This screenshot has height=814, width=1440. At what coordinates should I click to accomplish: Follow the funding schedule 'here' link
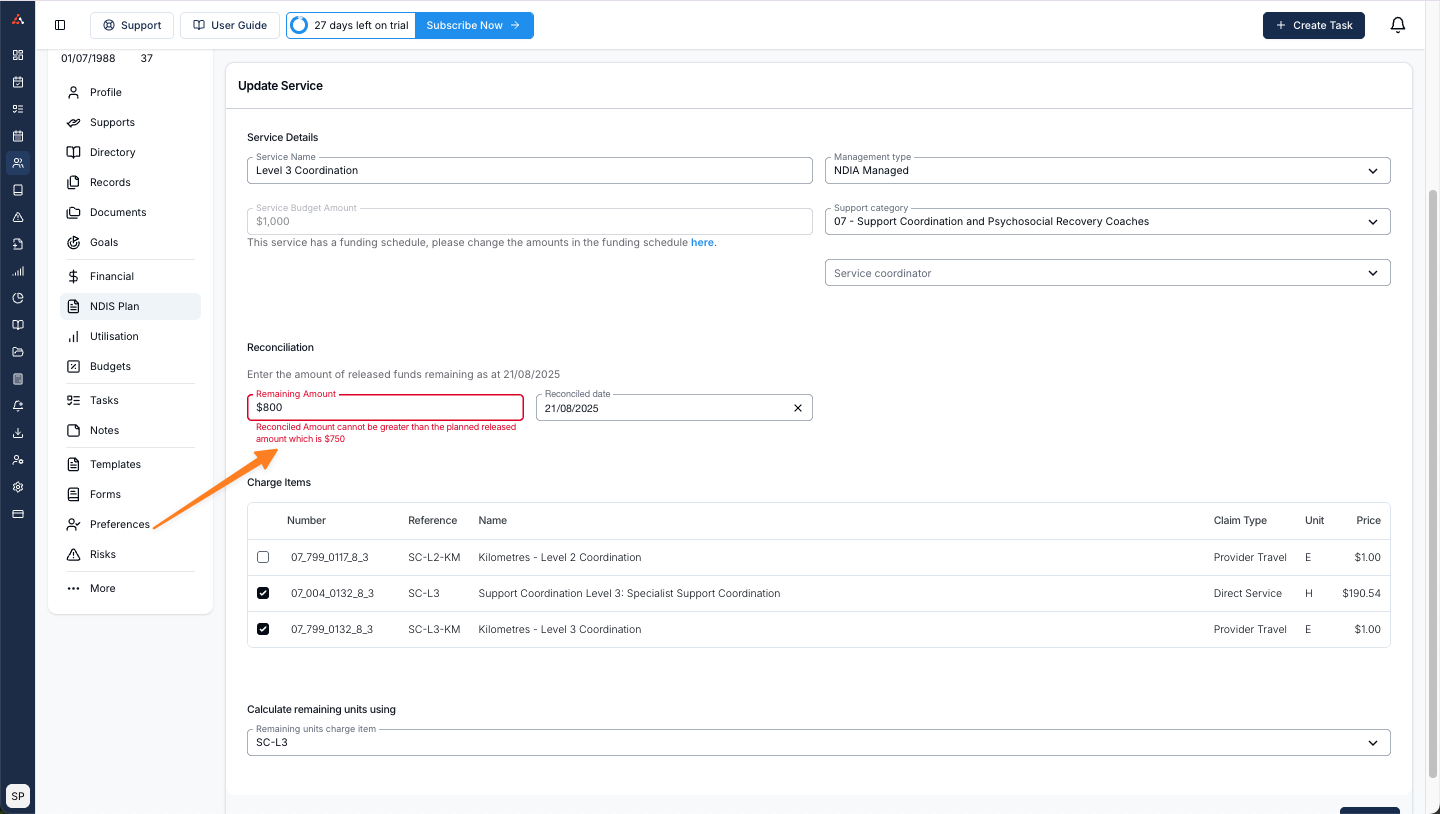pyautogui.click(x=702, y=242)
